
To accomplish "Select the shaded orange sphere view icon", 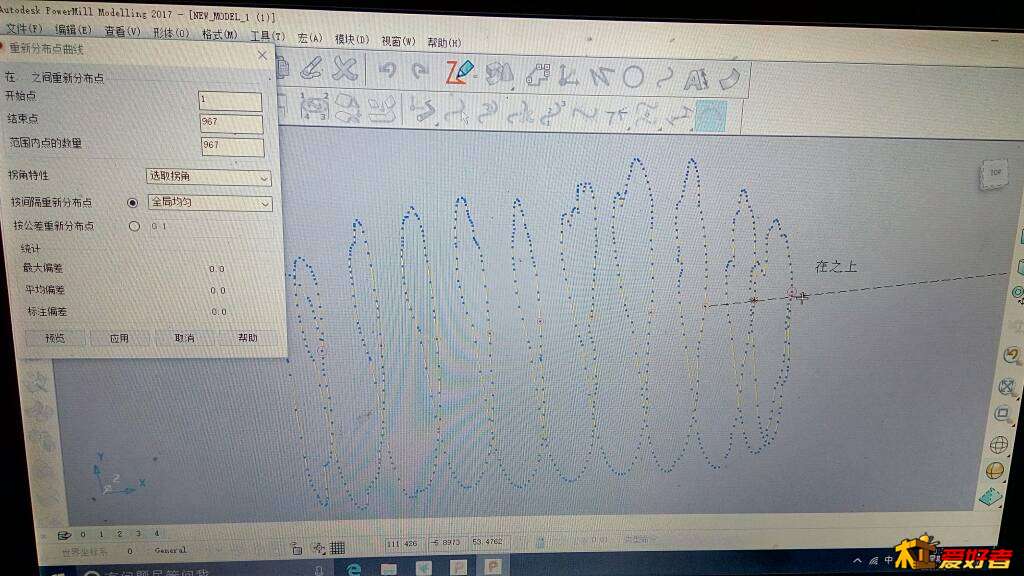I will [x=995, y=470].
